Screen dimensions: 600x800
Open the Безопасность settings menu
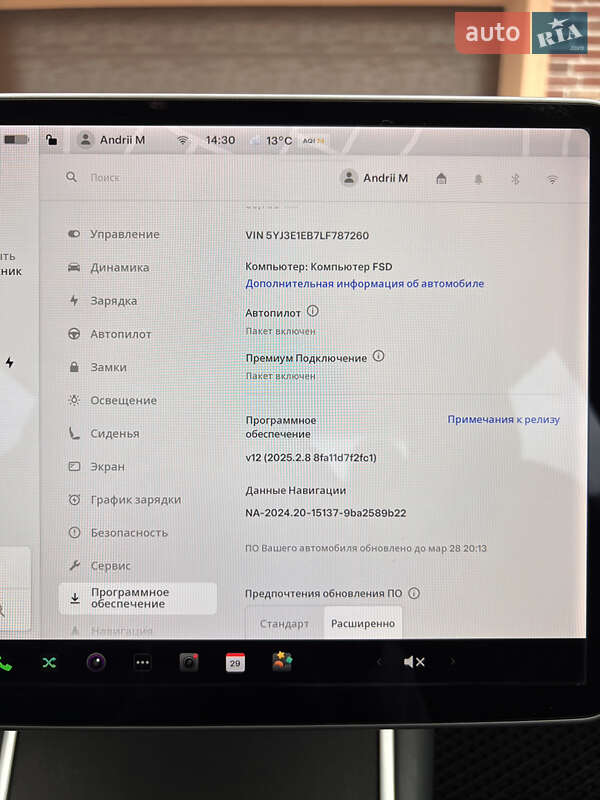(118, 533)
